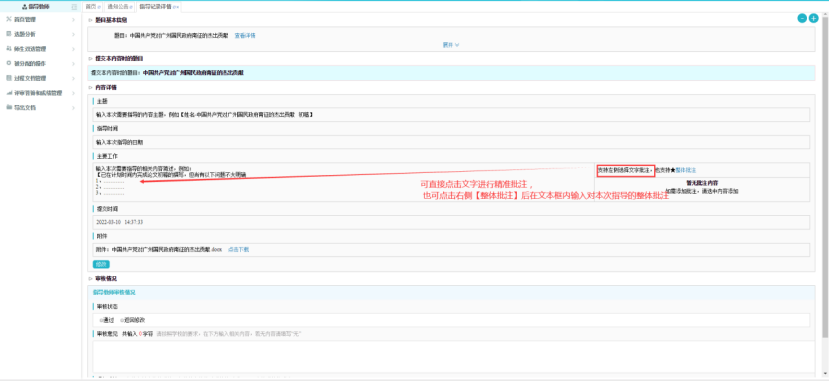
Task: Collapse the 审核情况 section triangle
Action: tap(91, 278)
